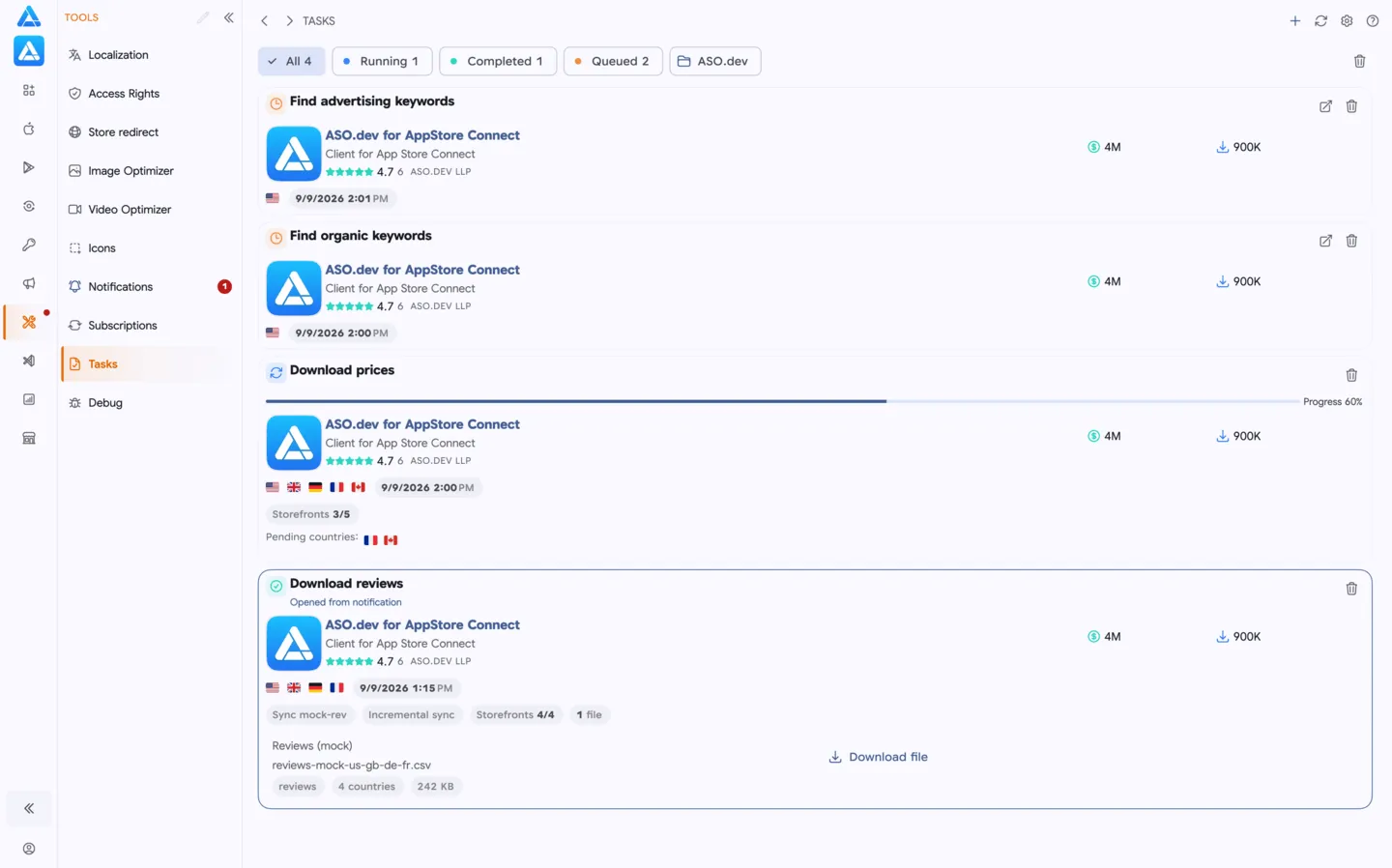Filter tasks by Running 1
Image resolution: width=1392 pixels, height=868 pixels.
[x=382, y=61]
